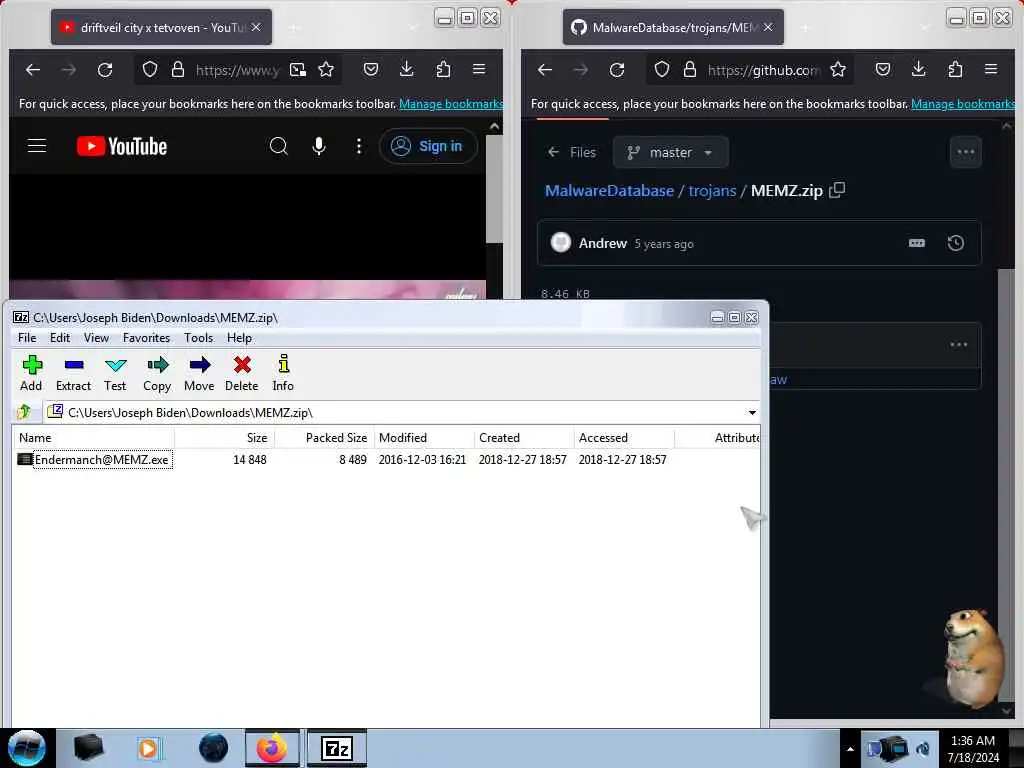The image size is (1024, 768).
Task: Open Downloads panel in GitHub browser window
Action: (918, 69)
